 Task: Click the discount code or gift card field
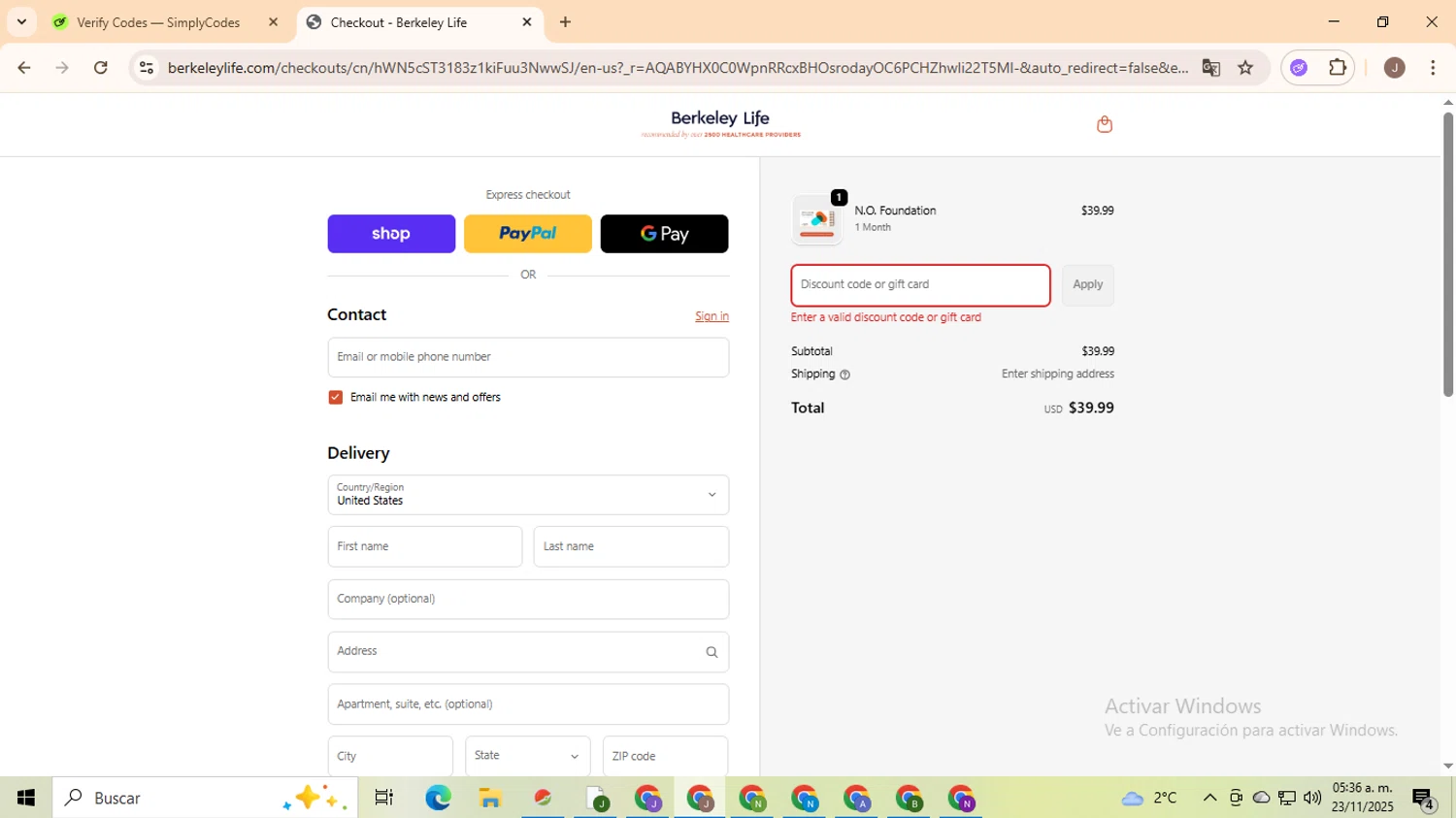pyautogui.click(x=920, y=285)
